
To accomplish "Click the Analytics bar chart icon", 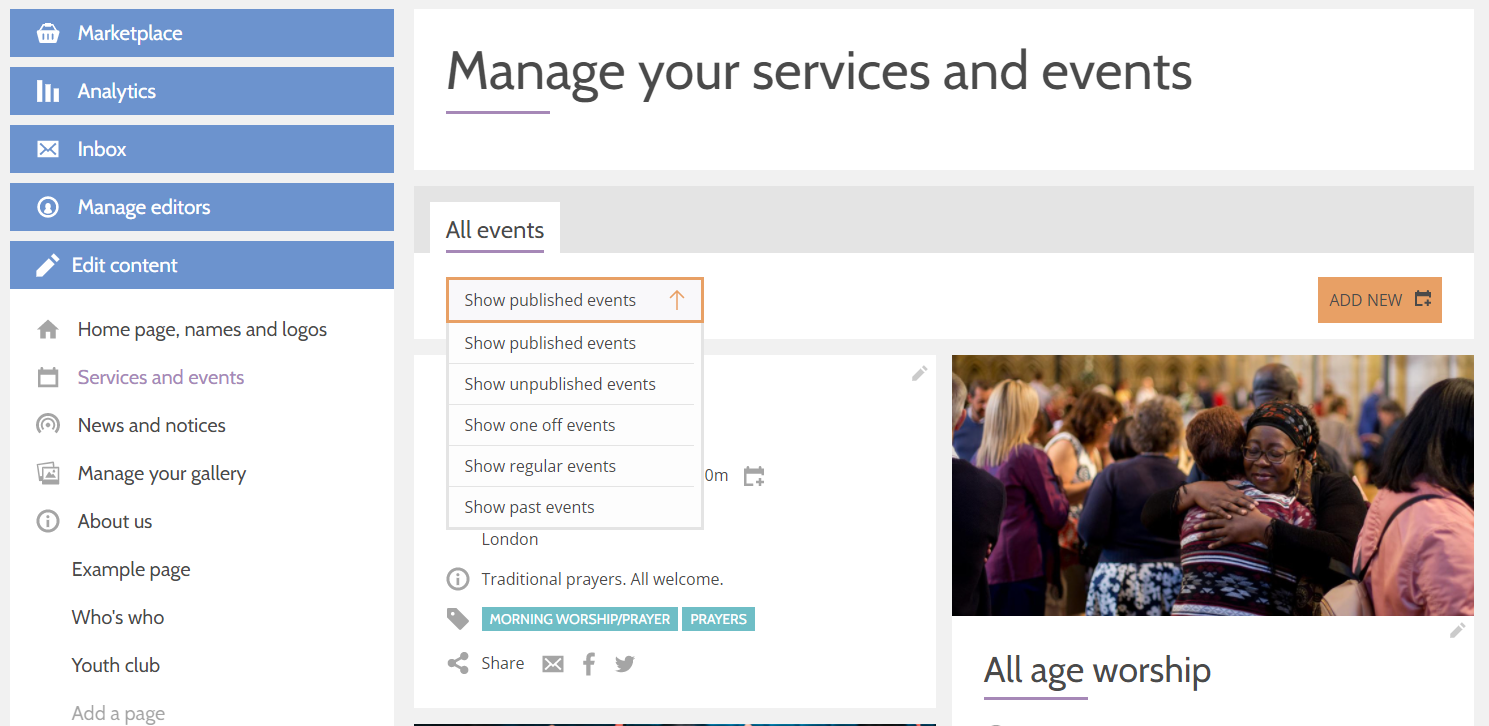I will 48,91.
